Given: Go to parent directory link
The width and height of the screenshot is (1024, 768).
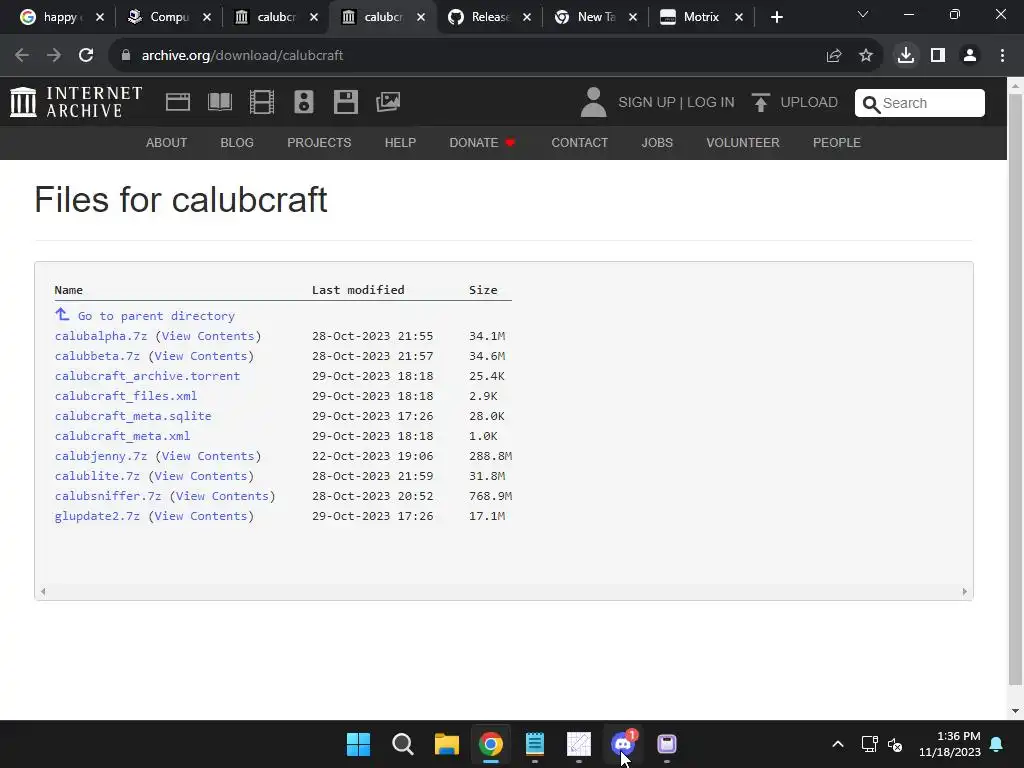Looking at the screenshot, I should pos(156,315).
